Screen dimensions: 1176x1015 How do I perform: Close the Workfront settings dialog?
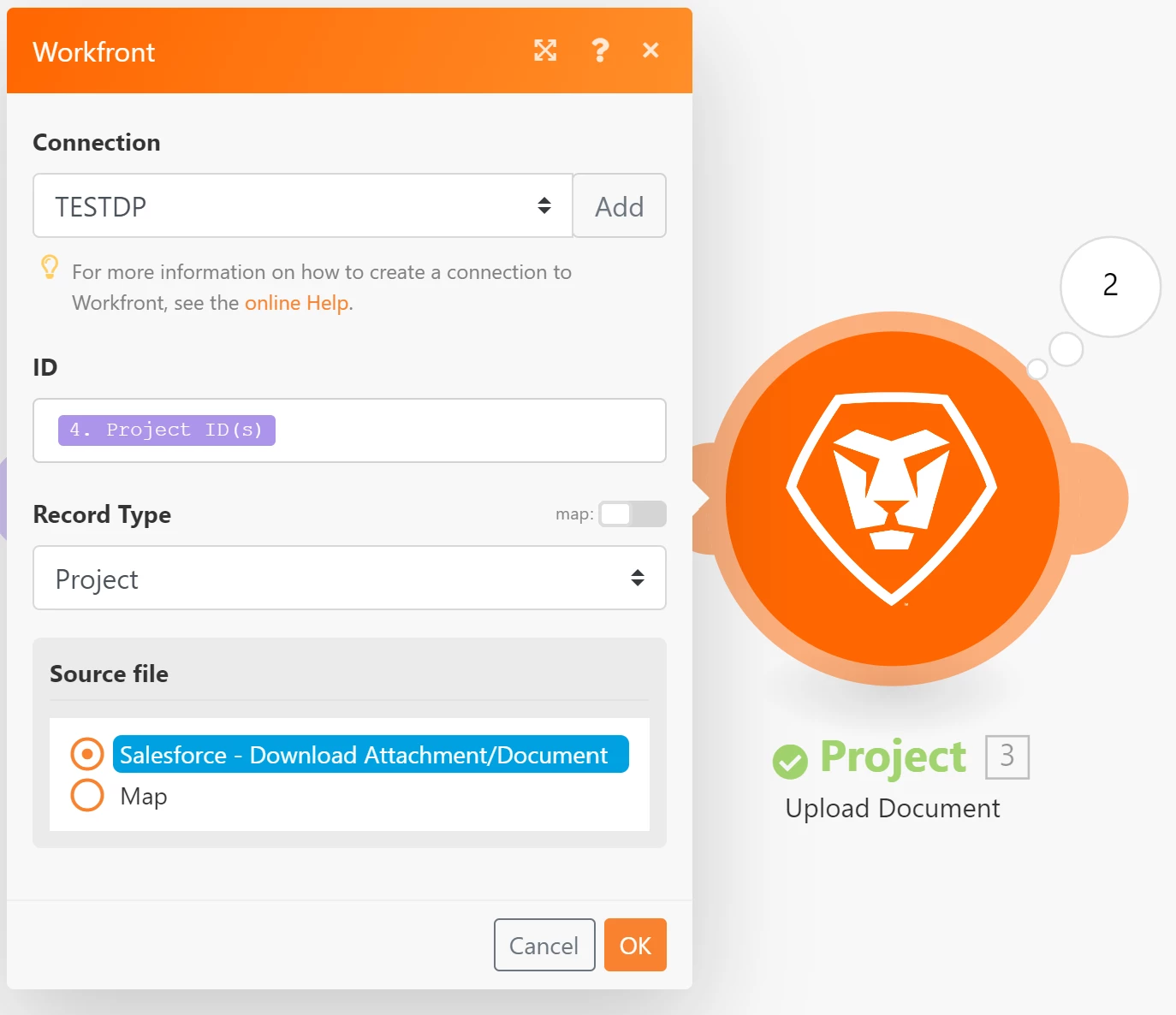[650, 50]
